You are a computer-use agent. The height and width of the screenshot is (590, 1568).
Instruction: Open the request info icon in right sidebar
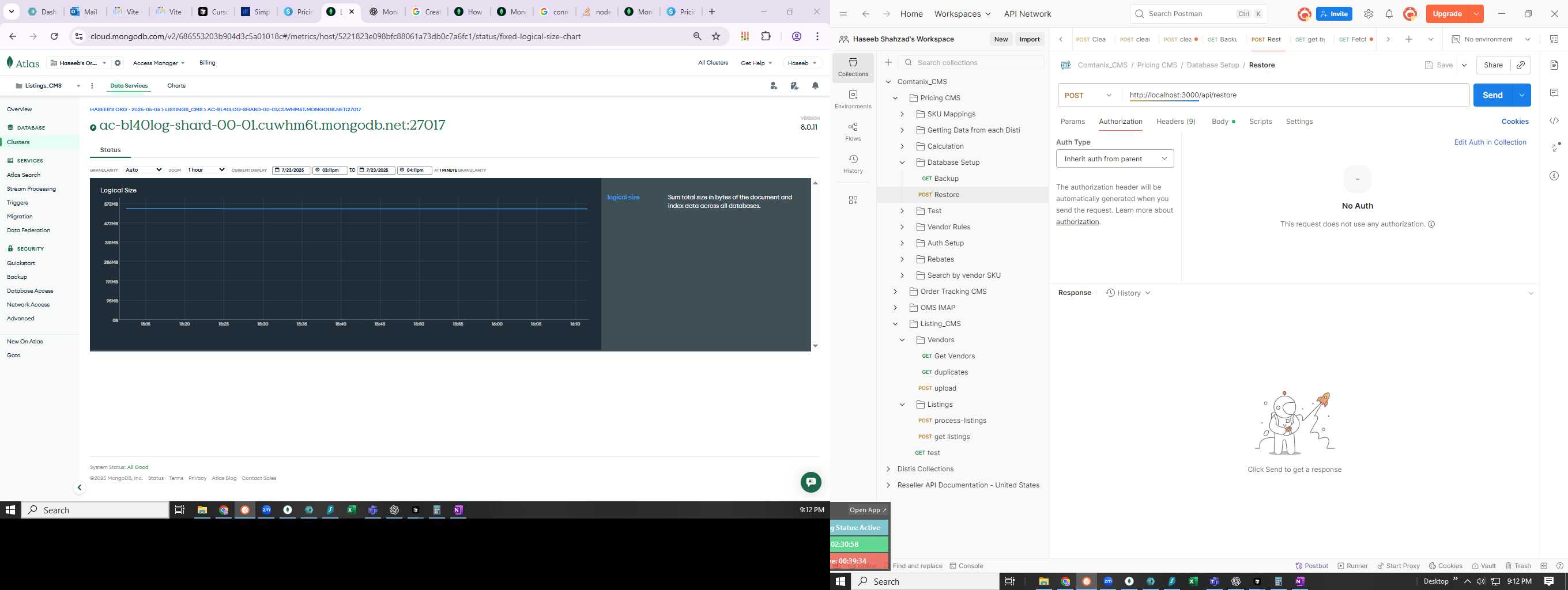pyautogui.click(x=1554, y=176)
